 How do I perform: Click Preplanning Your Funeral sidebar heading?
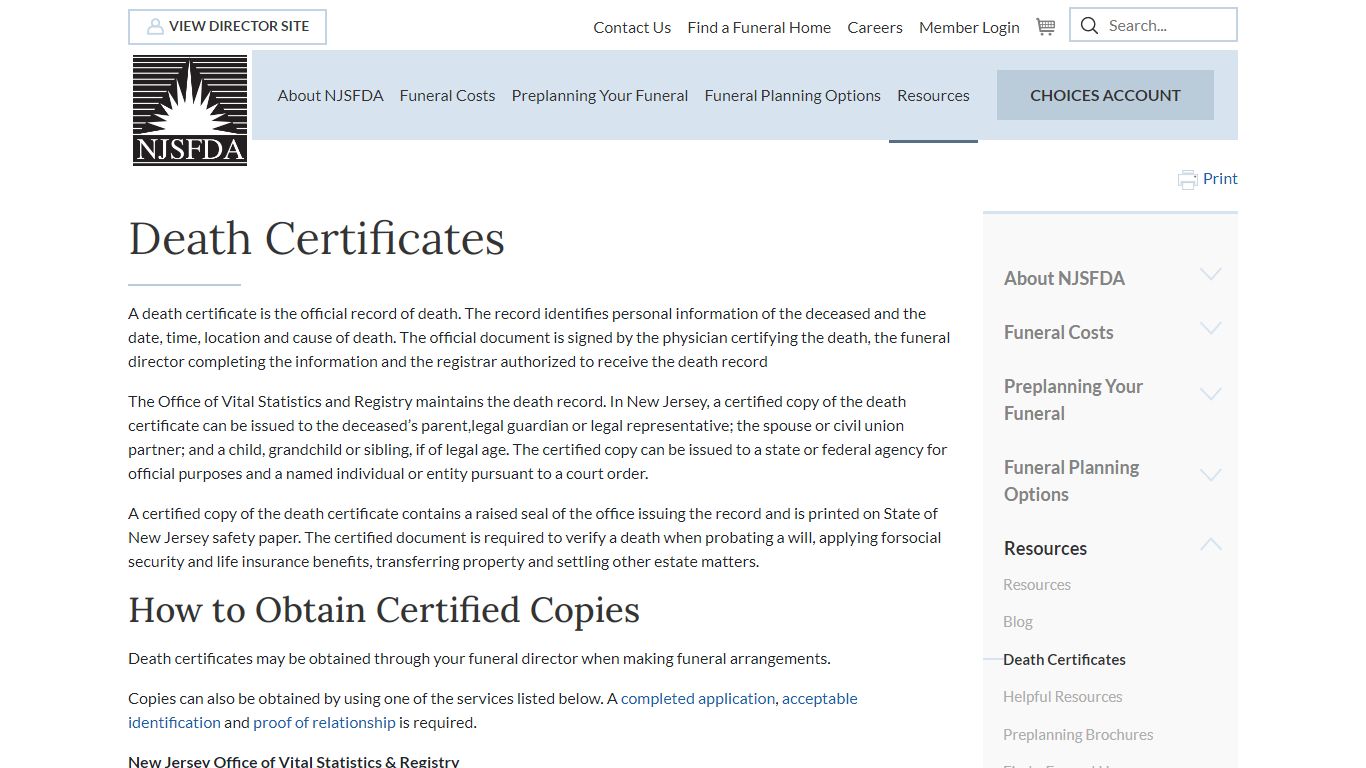coord(1073,399)
